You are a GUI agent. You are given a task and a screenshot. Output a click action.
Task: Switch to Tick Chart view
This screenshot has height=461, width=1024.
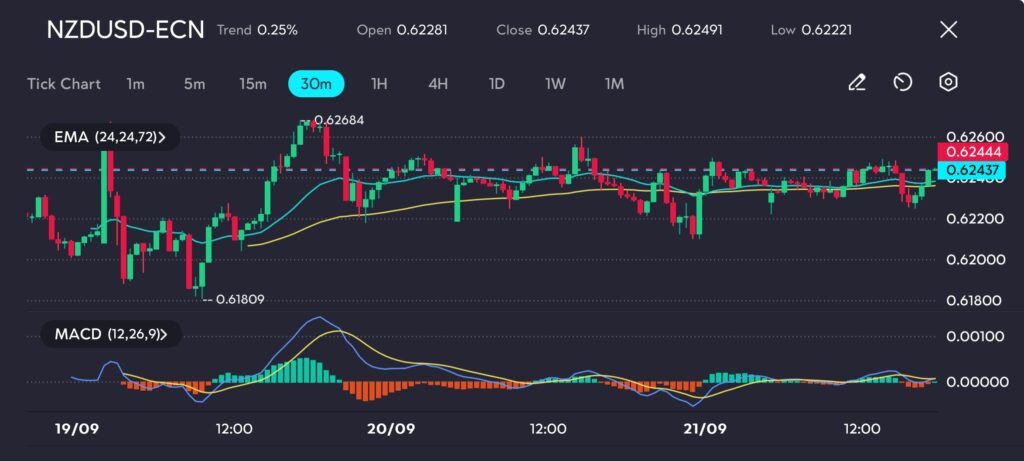point(64,84)
